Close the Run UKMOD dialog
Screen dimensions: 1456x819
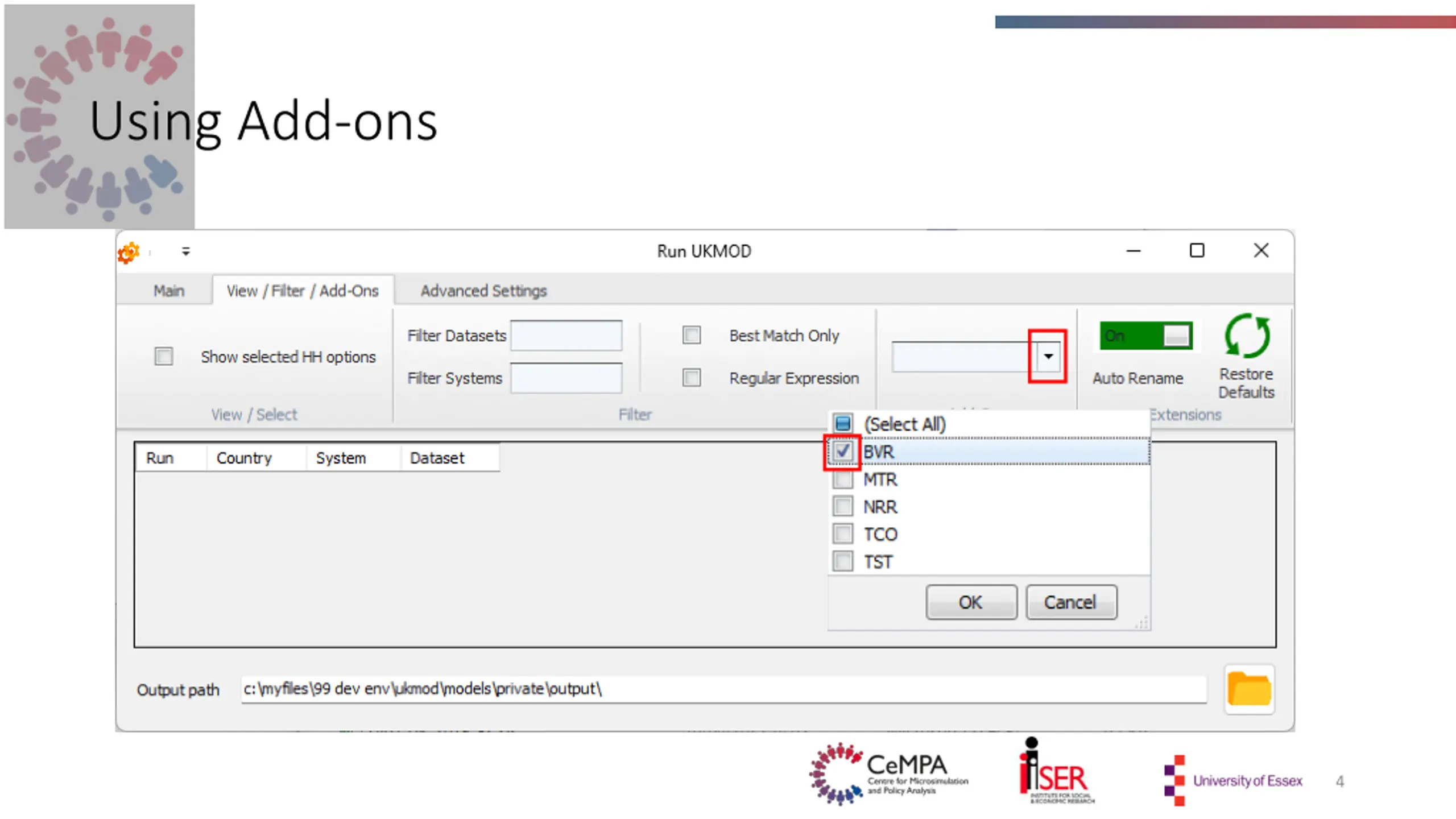tap(1261, 251)
